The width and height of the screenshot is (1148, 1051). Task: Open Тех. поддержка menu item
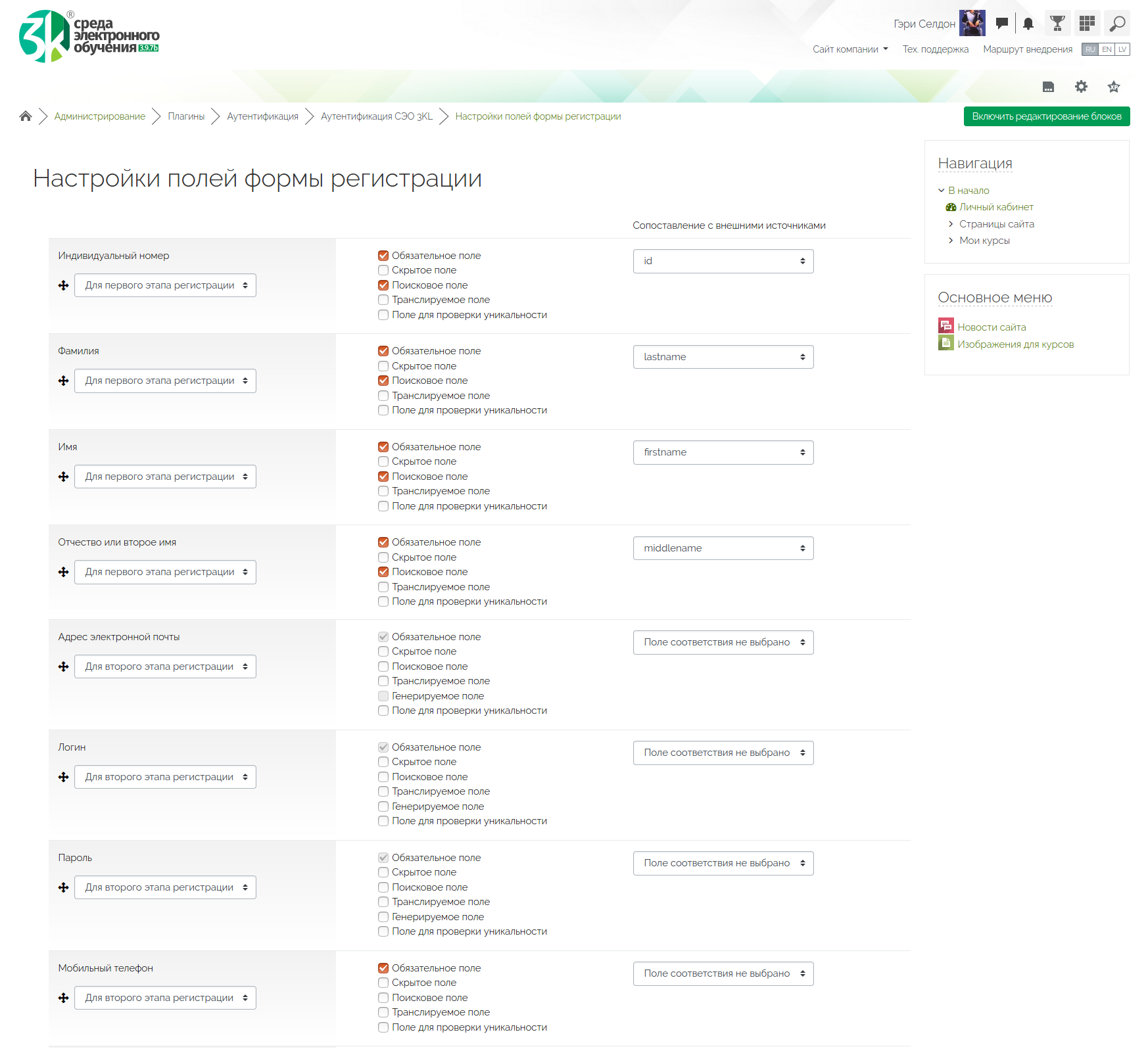pos(935,49)
